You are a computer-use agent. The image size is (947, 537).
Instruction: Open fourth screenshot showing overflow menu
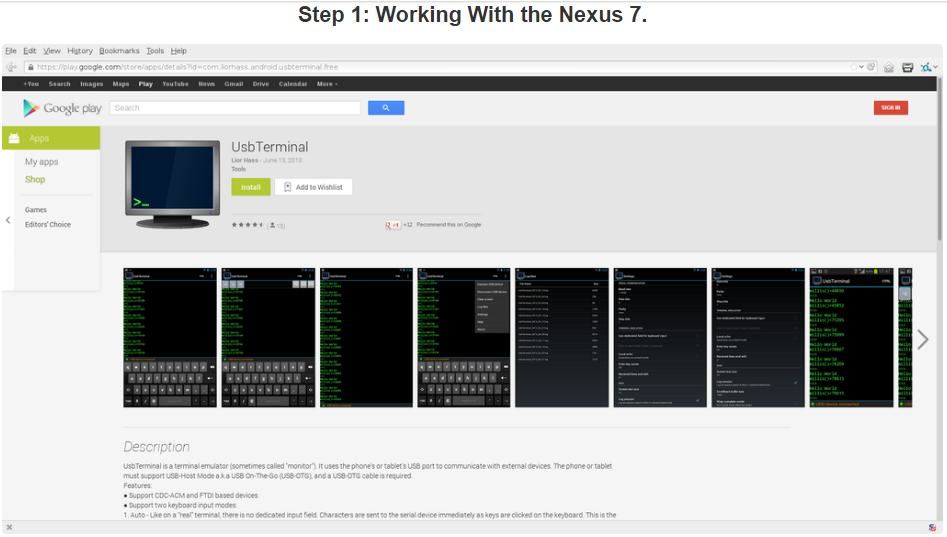[x=464, y=338]
